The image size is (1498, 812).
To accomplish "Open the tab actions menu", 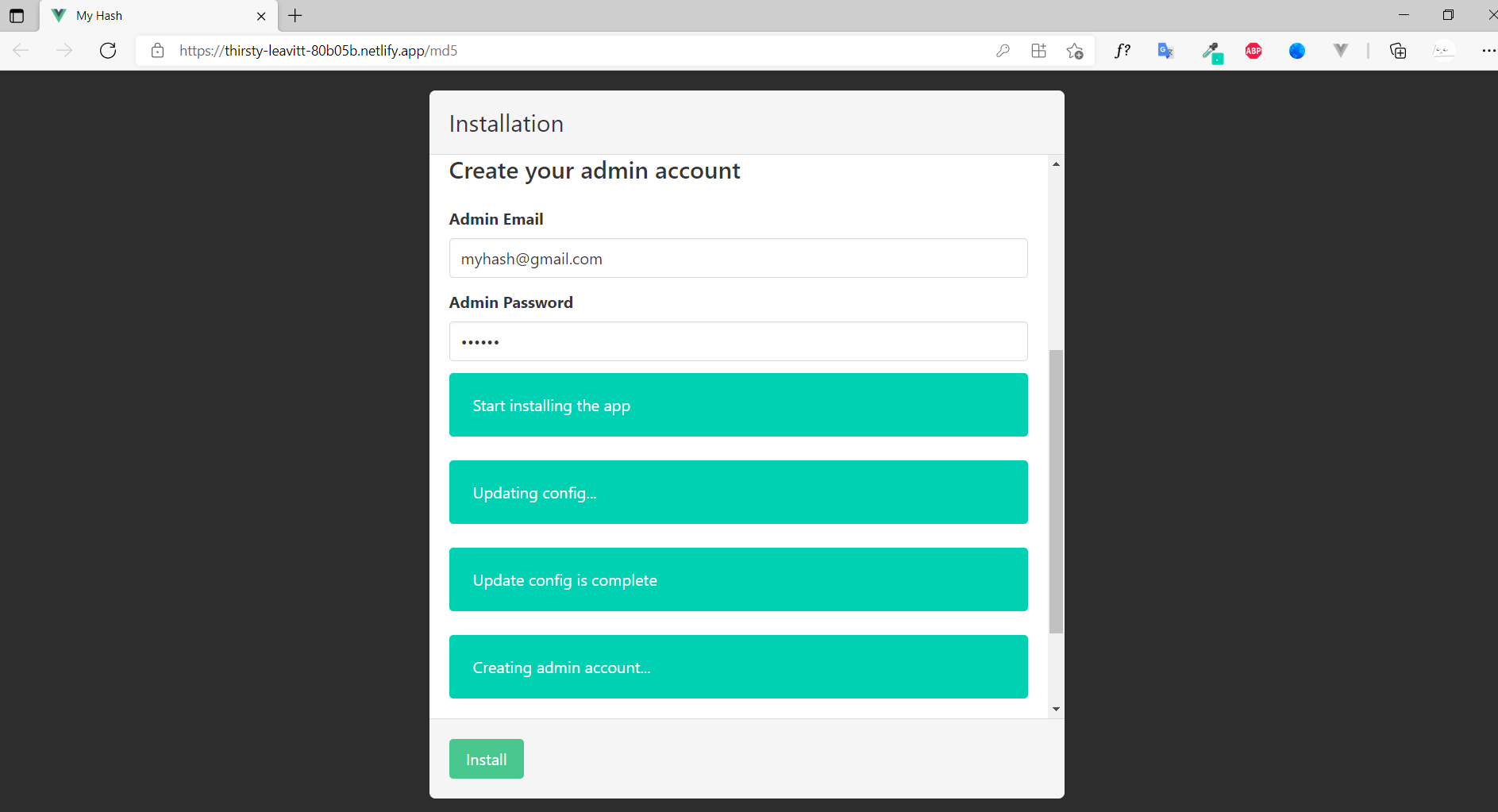I will (17, 16).
